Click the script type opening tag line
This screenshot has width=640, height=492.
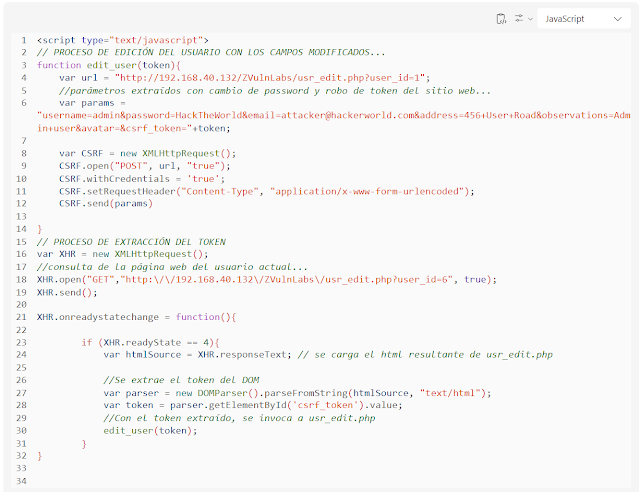(123, 40)
